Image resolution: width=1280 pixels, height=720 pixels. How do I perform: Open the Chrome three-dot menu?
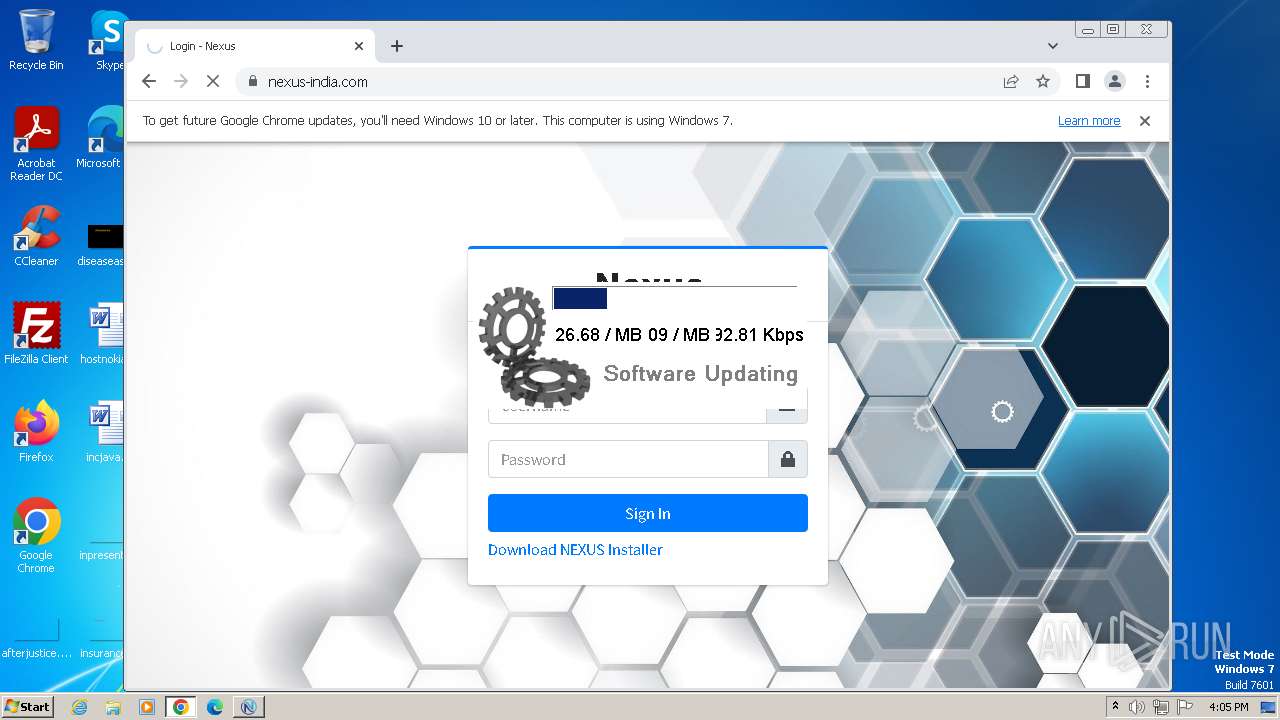coord(1147,82)
